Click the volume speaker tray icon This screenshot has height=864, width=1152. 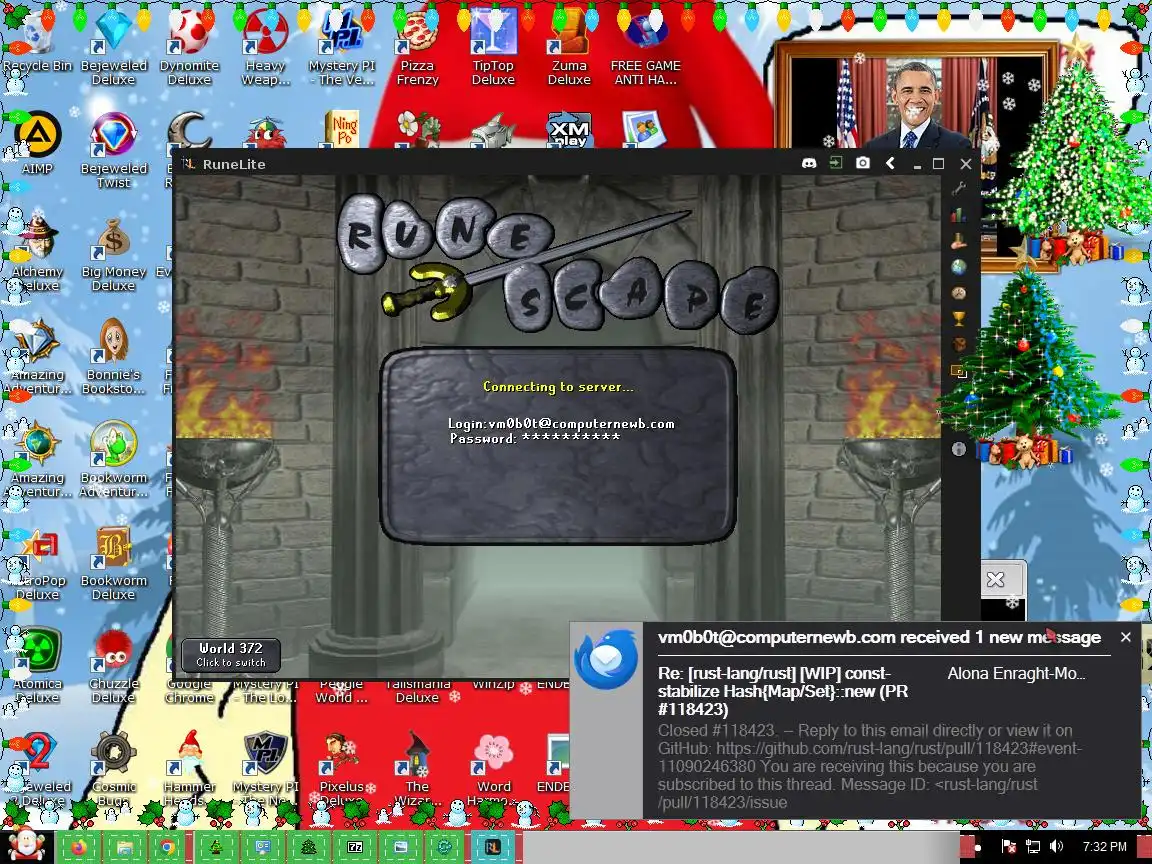click(1056, 846)
